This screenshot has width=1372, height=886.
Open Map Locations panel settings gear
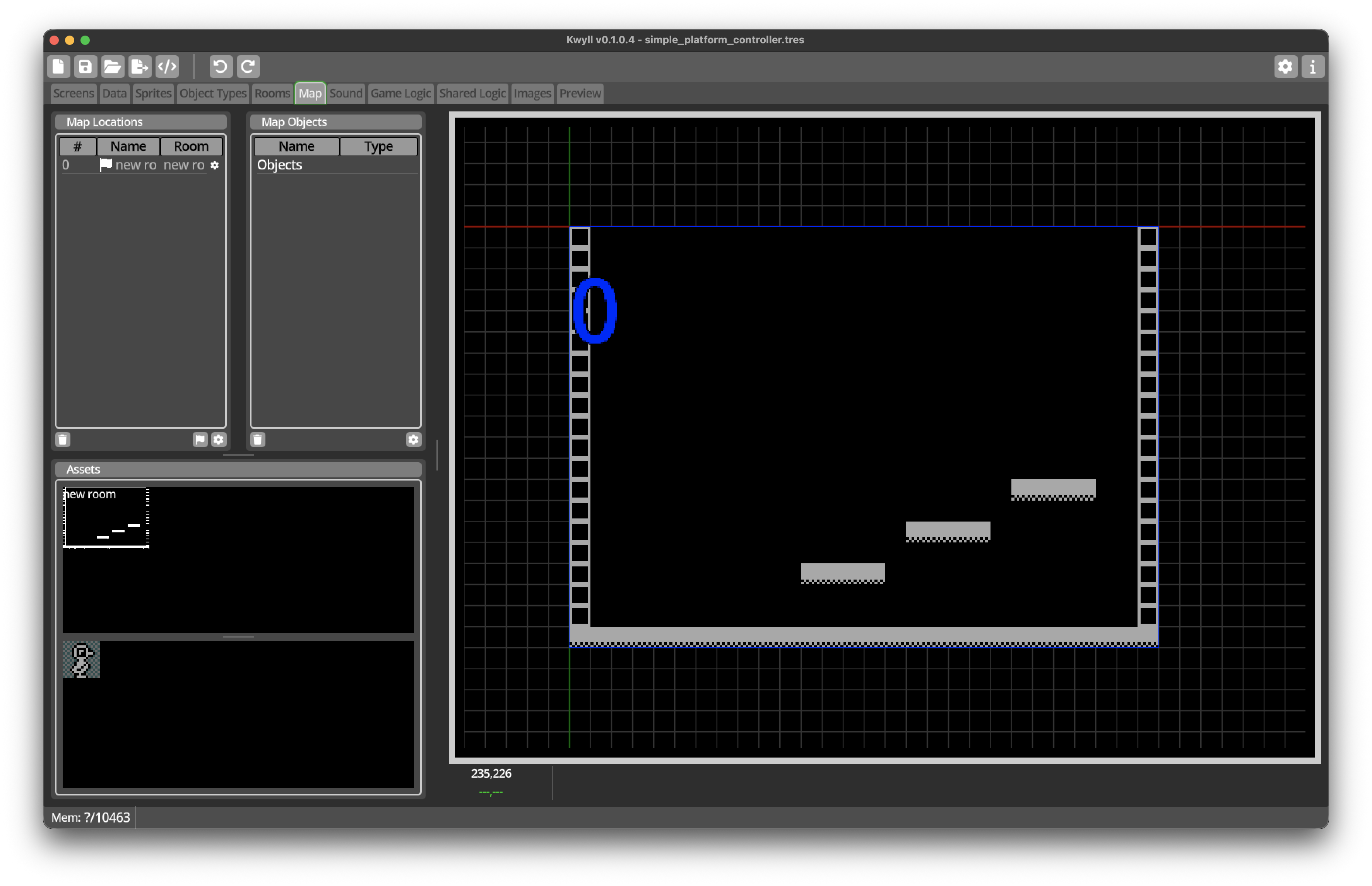tap(219, 440)
